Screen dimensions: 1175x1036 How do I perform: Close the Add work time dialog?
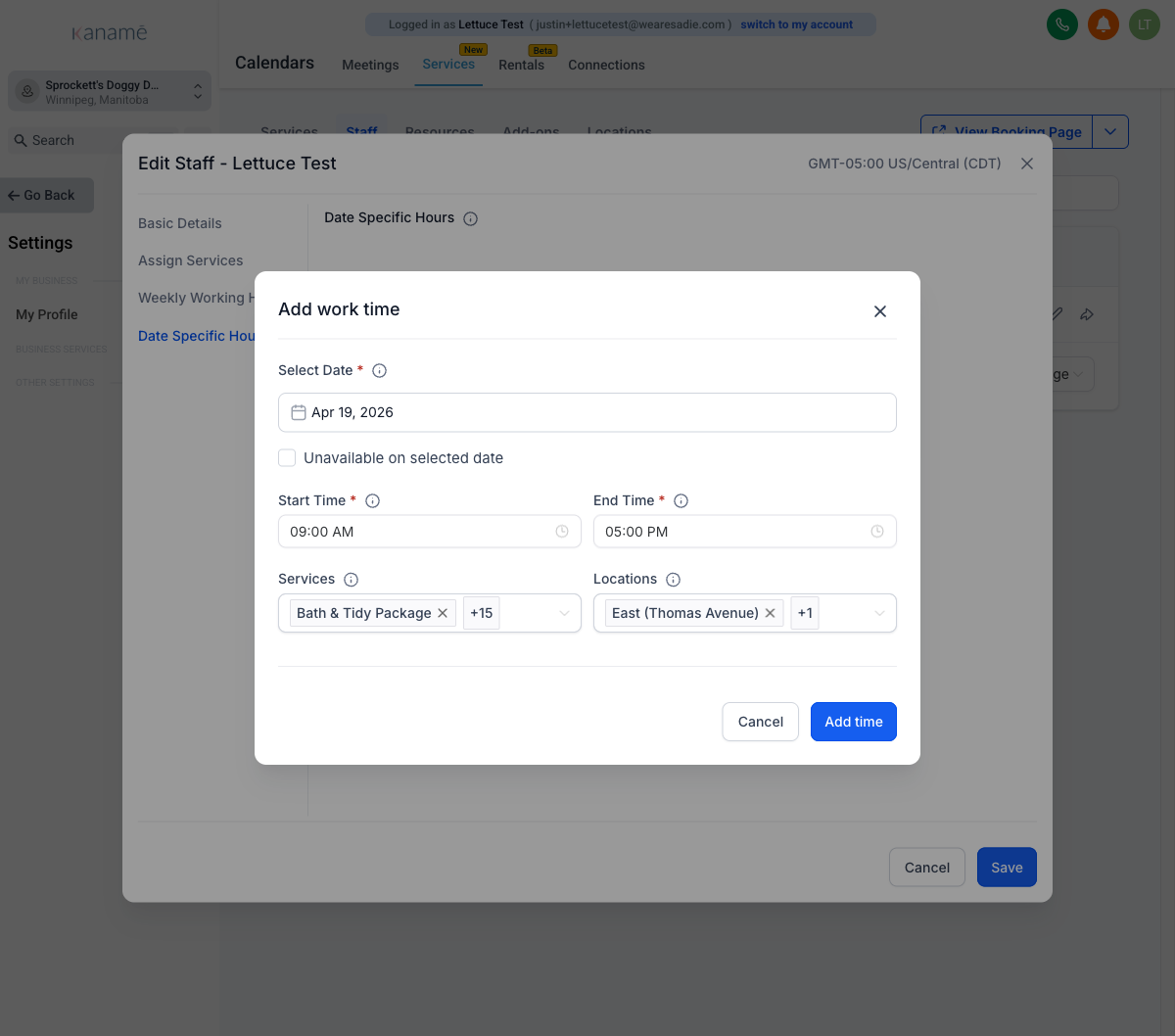click(880, 311)
